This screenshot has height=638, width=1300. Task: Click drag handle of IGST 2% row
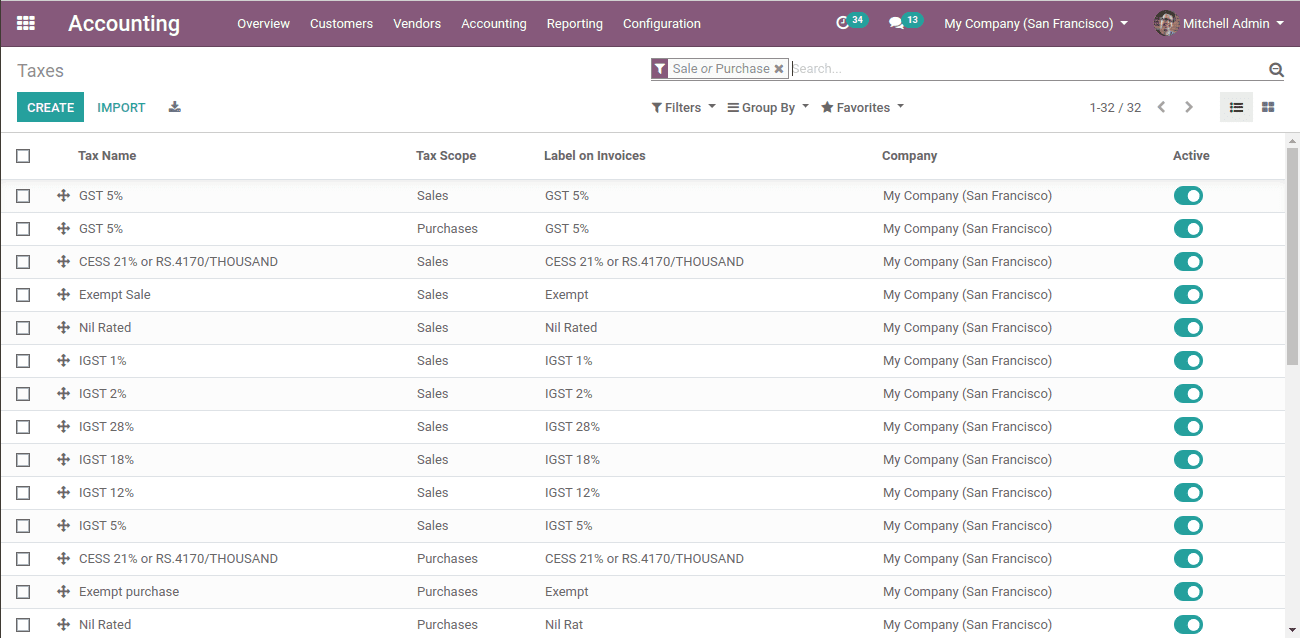click(x=64, y=394)
